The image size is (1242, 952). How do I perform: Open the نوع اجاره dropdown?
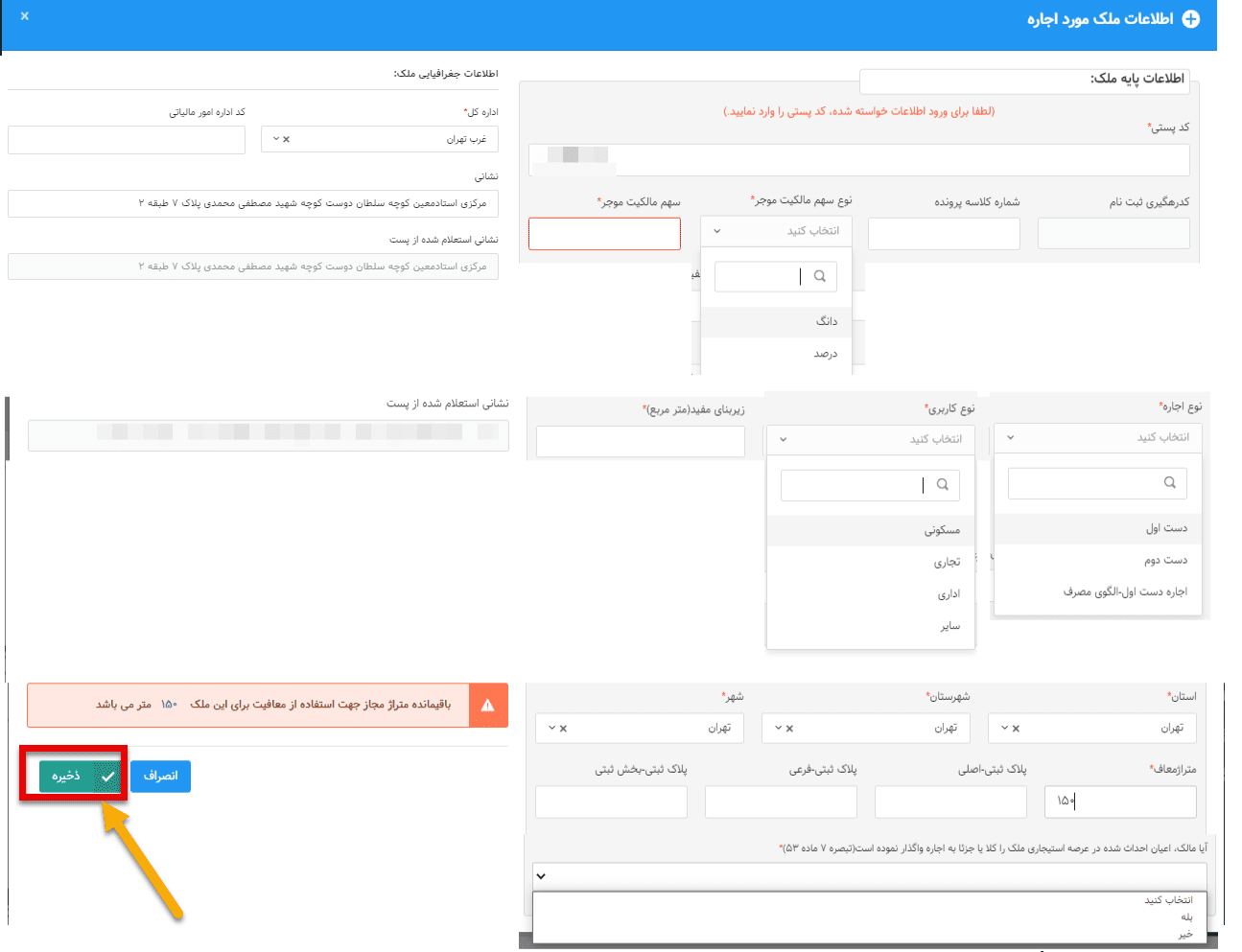click(1098, 438)
